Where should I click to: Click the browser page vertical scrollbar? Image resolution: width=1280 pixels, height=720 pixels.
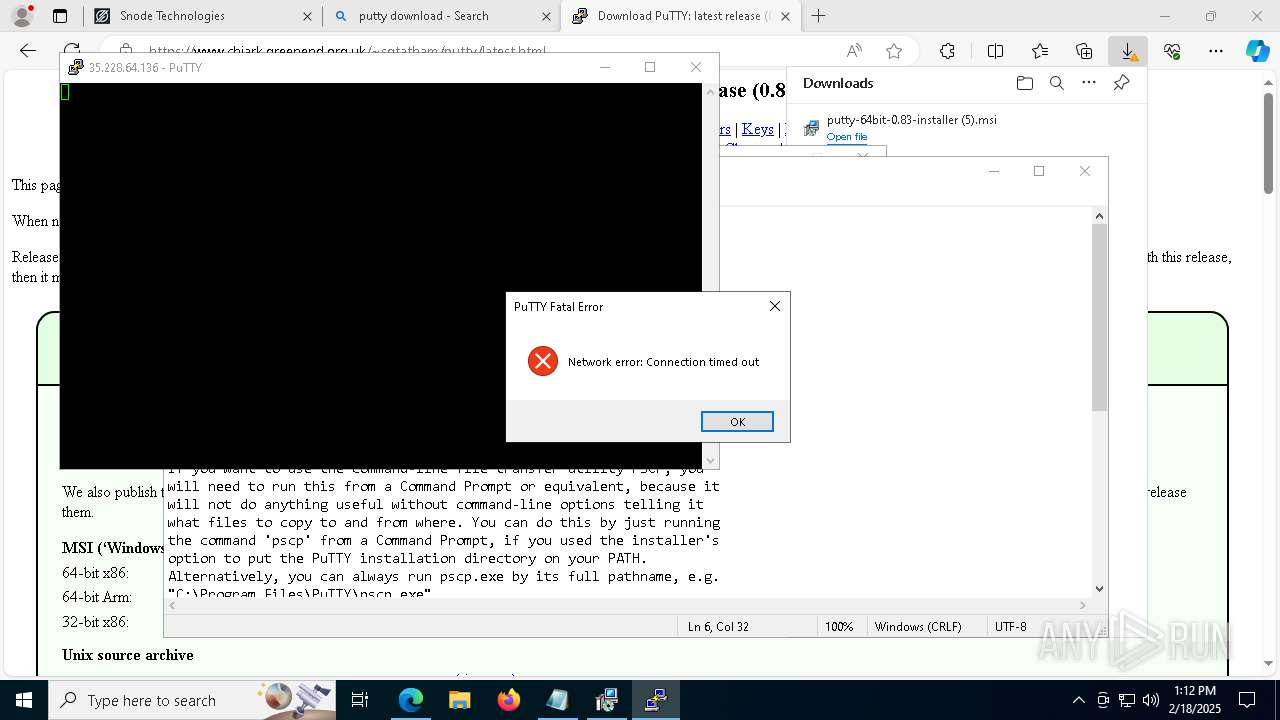click(1268, 143)
